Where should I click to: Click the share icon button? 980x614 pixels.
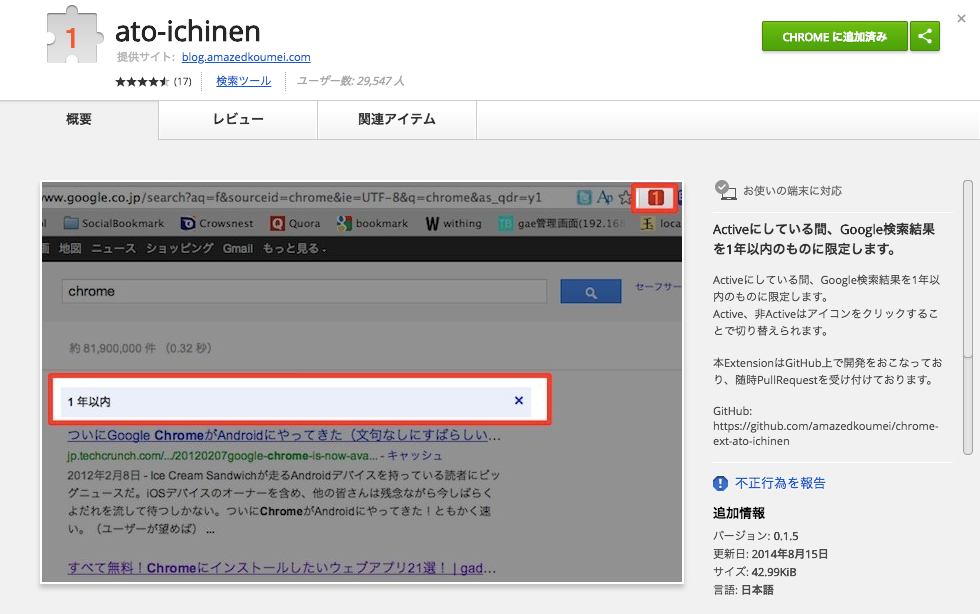(925, 36)
